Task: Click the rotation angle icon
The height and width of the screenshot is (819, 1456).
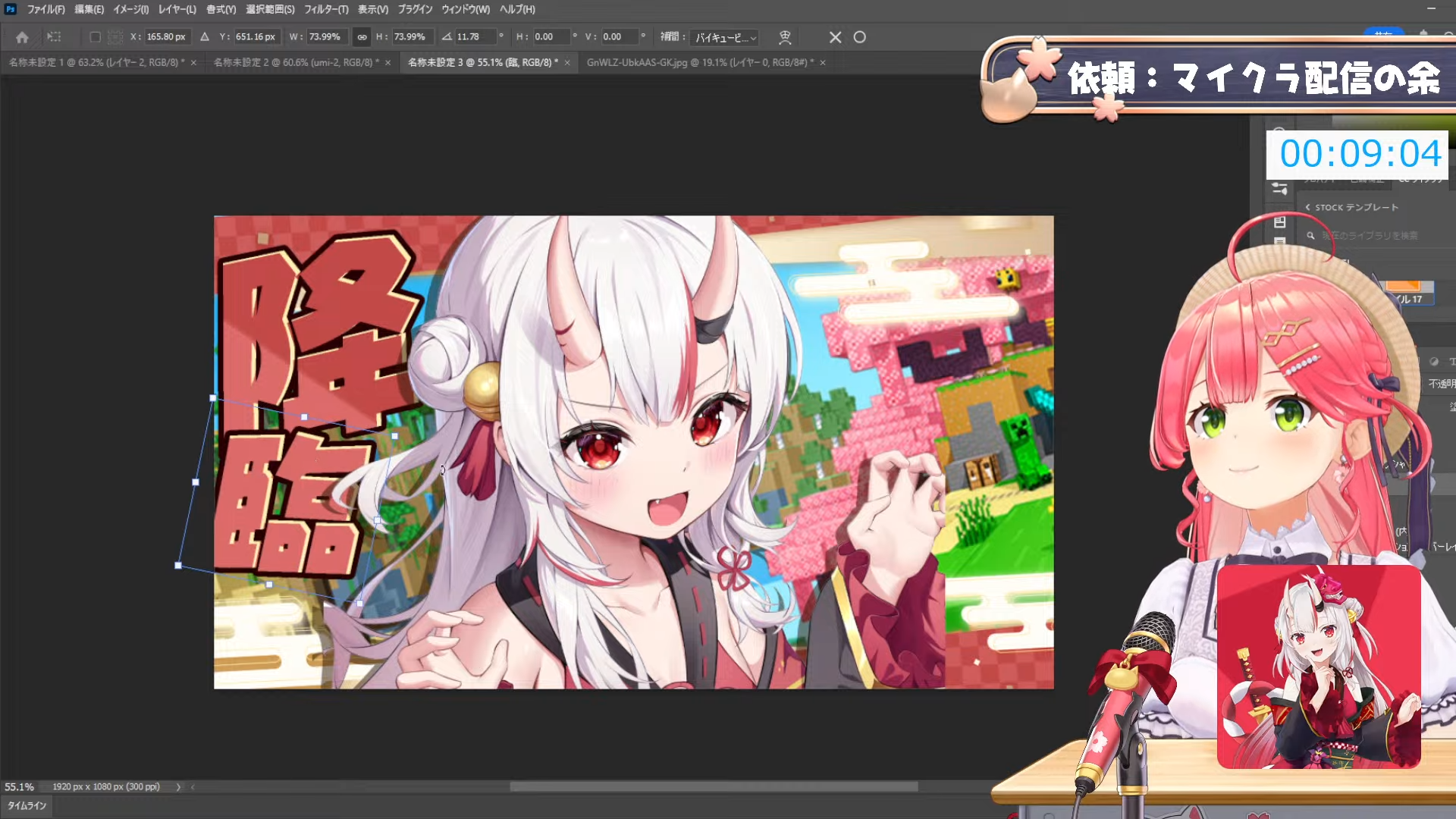Action: tap(447, 36)
